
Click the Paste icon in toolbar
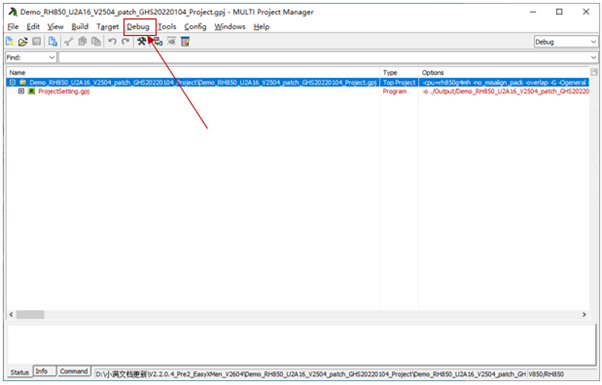click(x=96, y=41)
